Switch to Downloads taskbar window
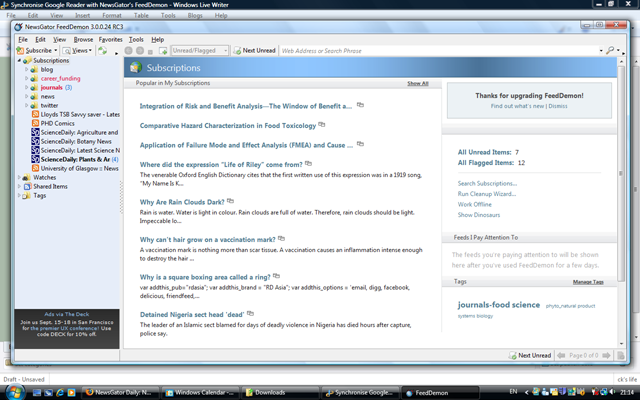Screen dimensions: 640x400 (278, 393)
